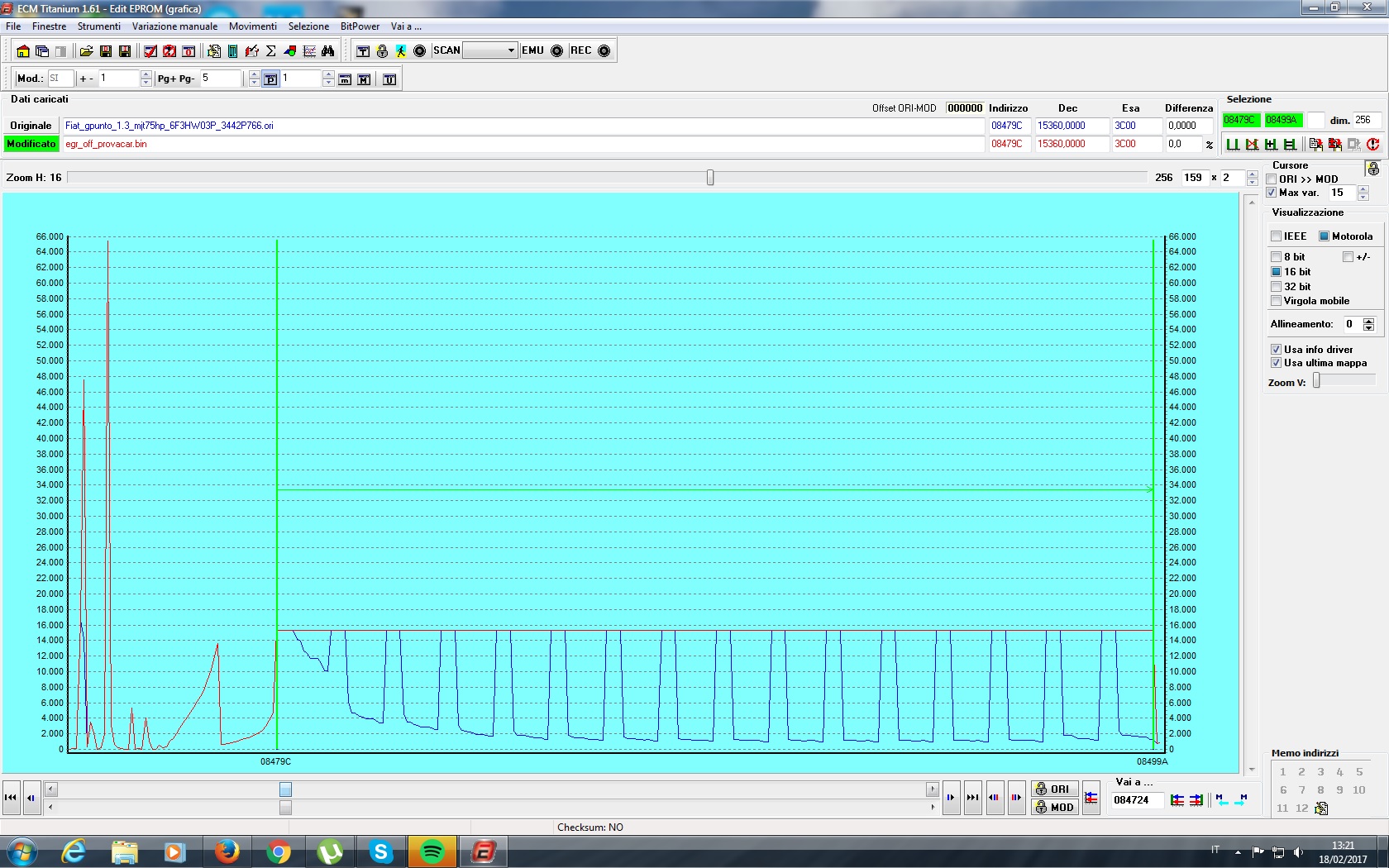Increase the Allineamento spinner value

tap(1369, 321)
